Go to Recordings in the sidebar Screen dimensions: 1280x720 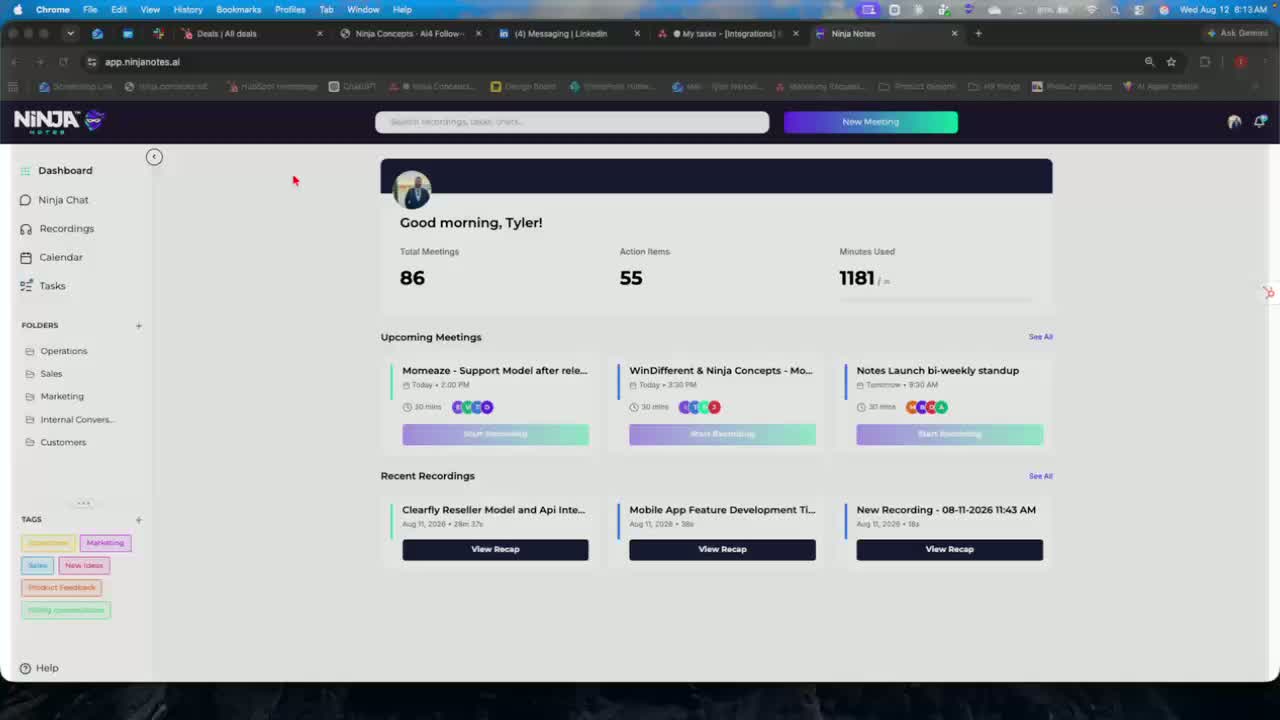point(58,229)
